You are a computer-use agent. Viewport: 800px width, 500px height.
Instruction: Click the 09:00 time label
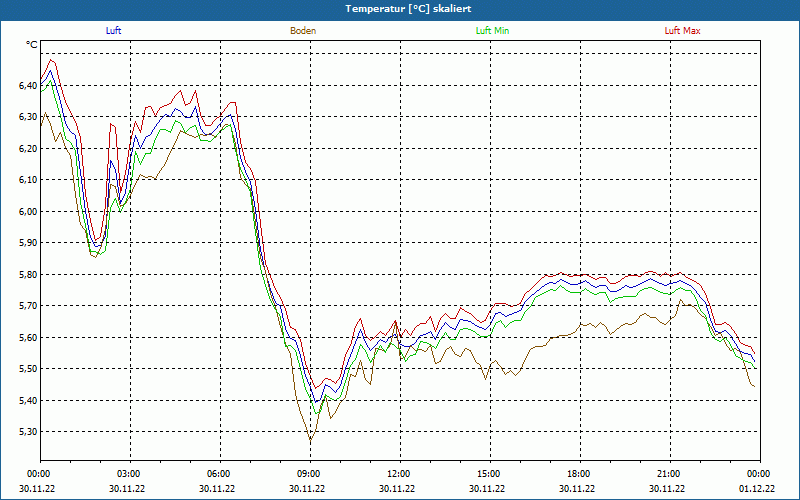click(x=311, y=474)
